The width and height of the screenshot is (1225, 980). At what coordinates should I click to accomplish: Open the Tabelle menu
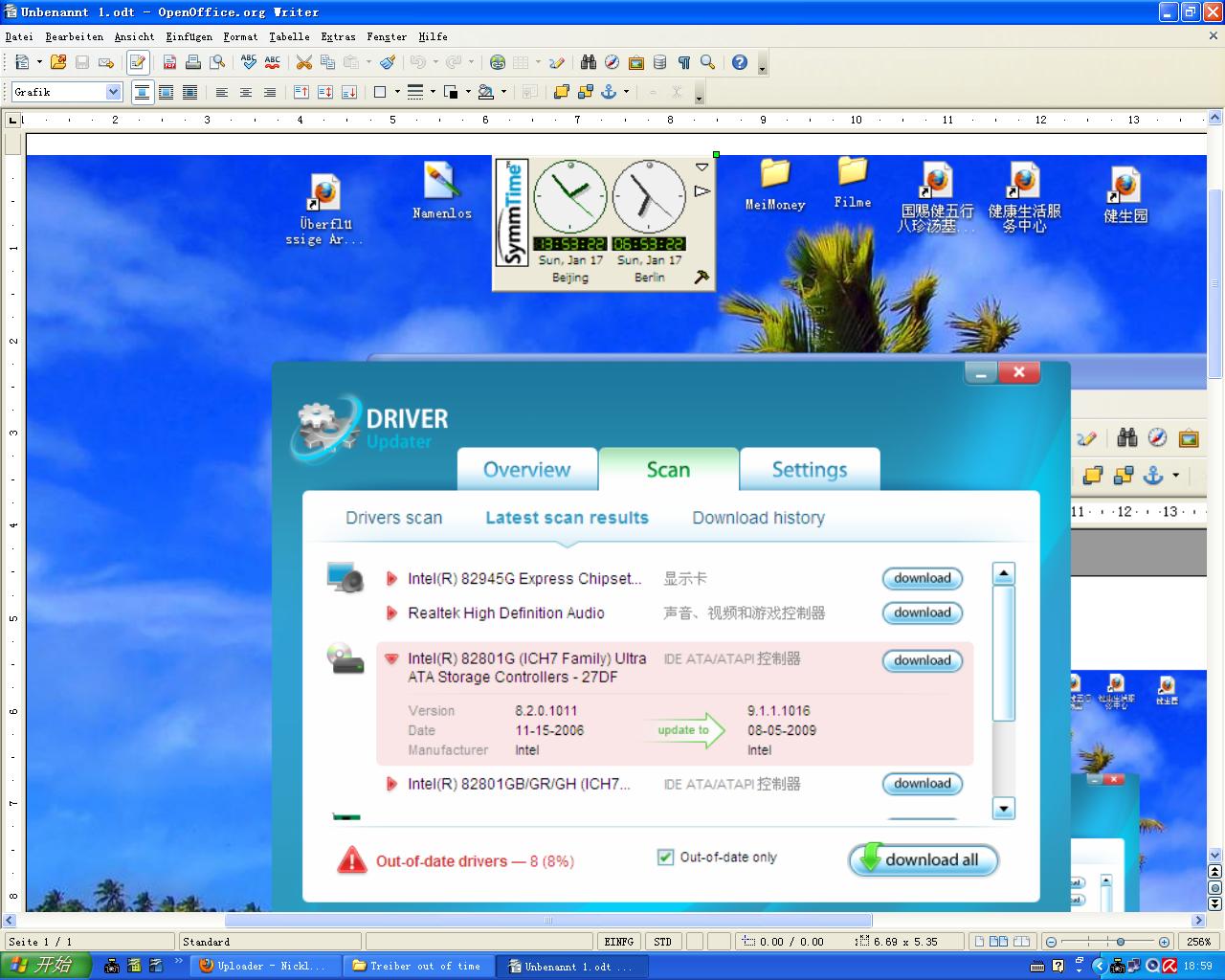point(289,36)
